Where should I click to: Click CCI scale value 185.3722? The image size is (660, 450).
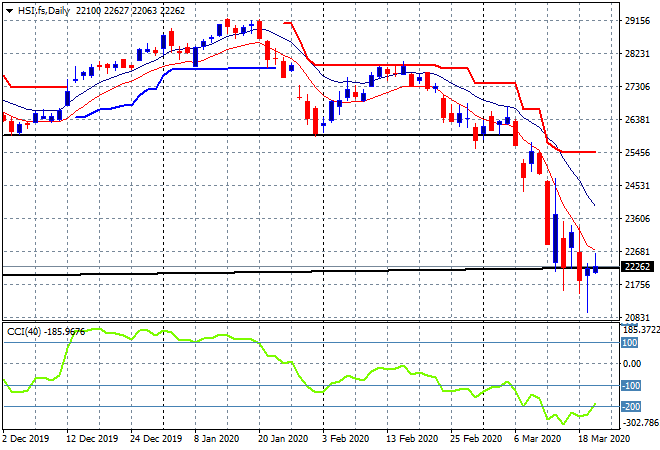(x=641, y=330)
